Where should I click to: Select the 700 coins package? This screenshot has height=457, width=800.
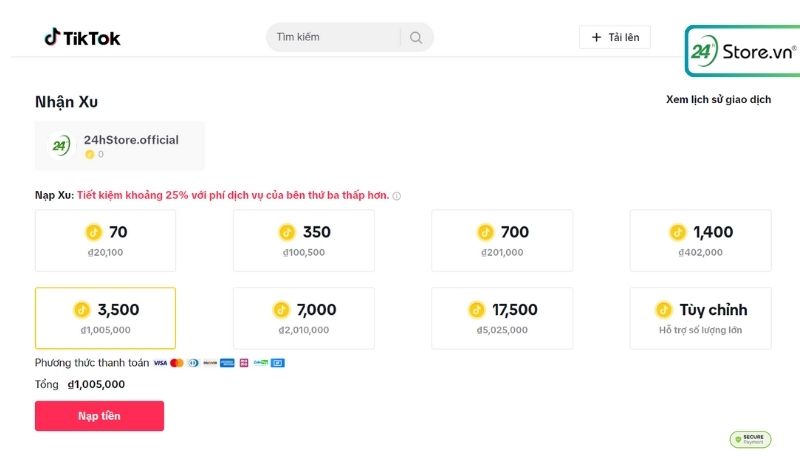[502, 240]
